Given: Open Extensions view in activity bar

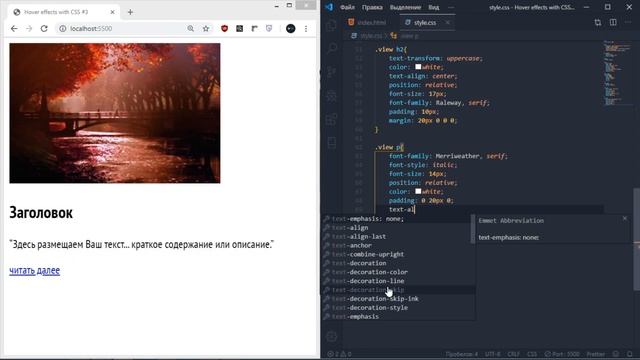Looking at the screenshot, I should pyautogui.click(x=331, y=120).
